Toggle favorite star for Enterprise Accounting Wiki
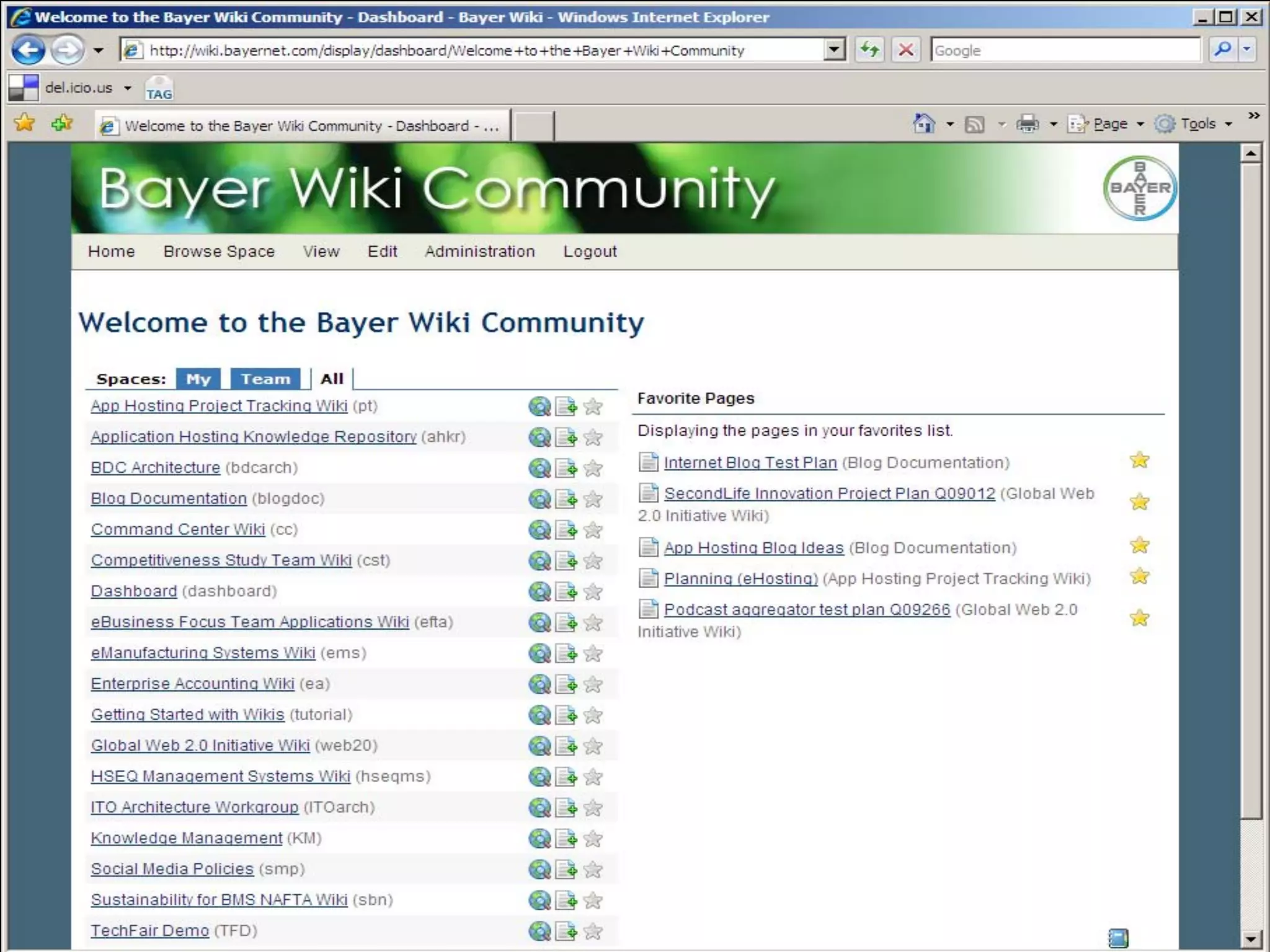The image size is (1270, 952). [593, 684]
